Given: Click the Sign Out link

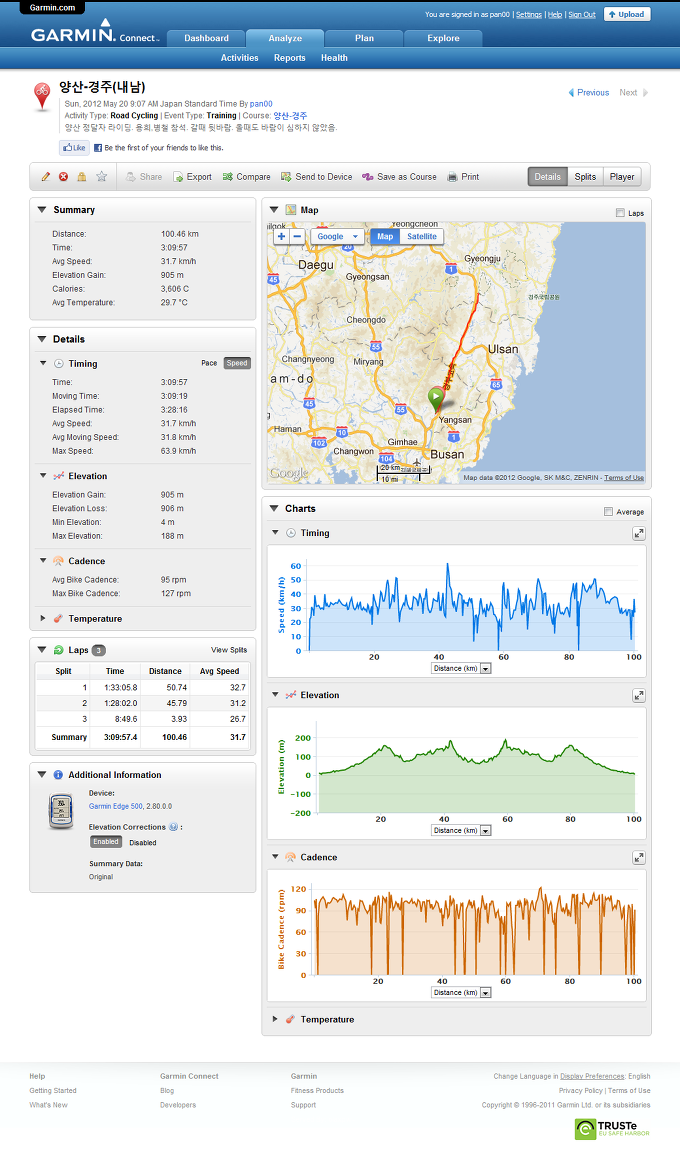Looking at the screenshot, I should click(x=582, y=15).
